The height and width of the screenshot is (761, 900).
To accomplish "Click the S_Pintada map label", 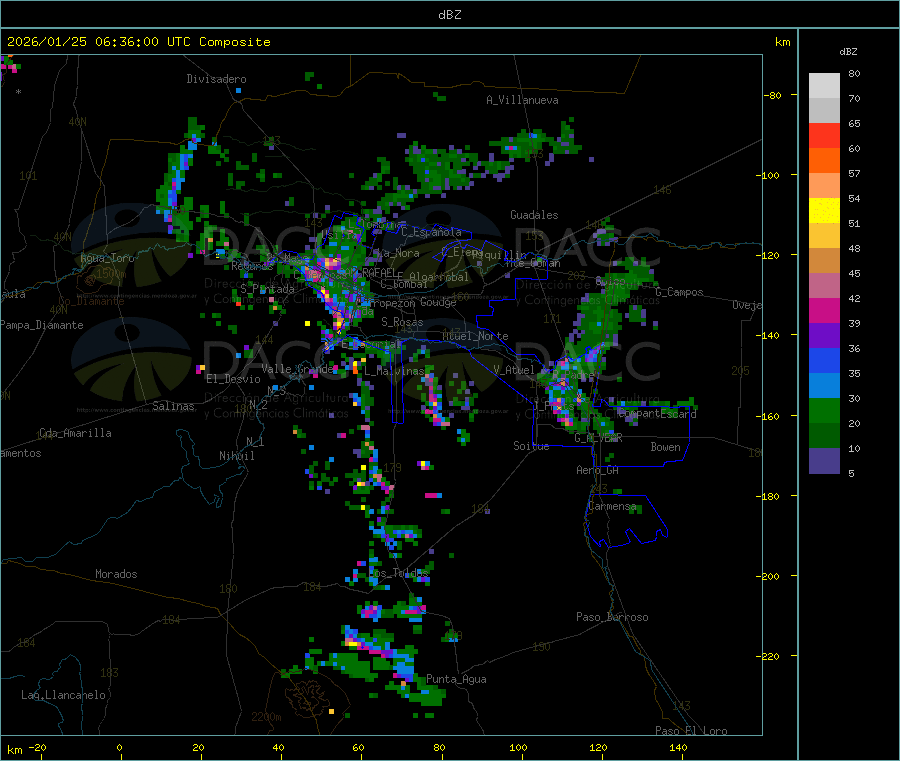I will click(267, 289).
